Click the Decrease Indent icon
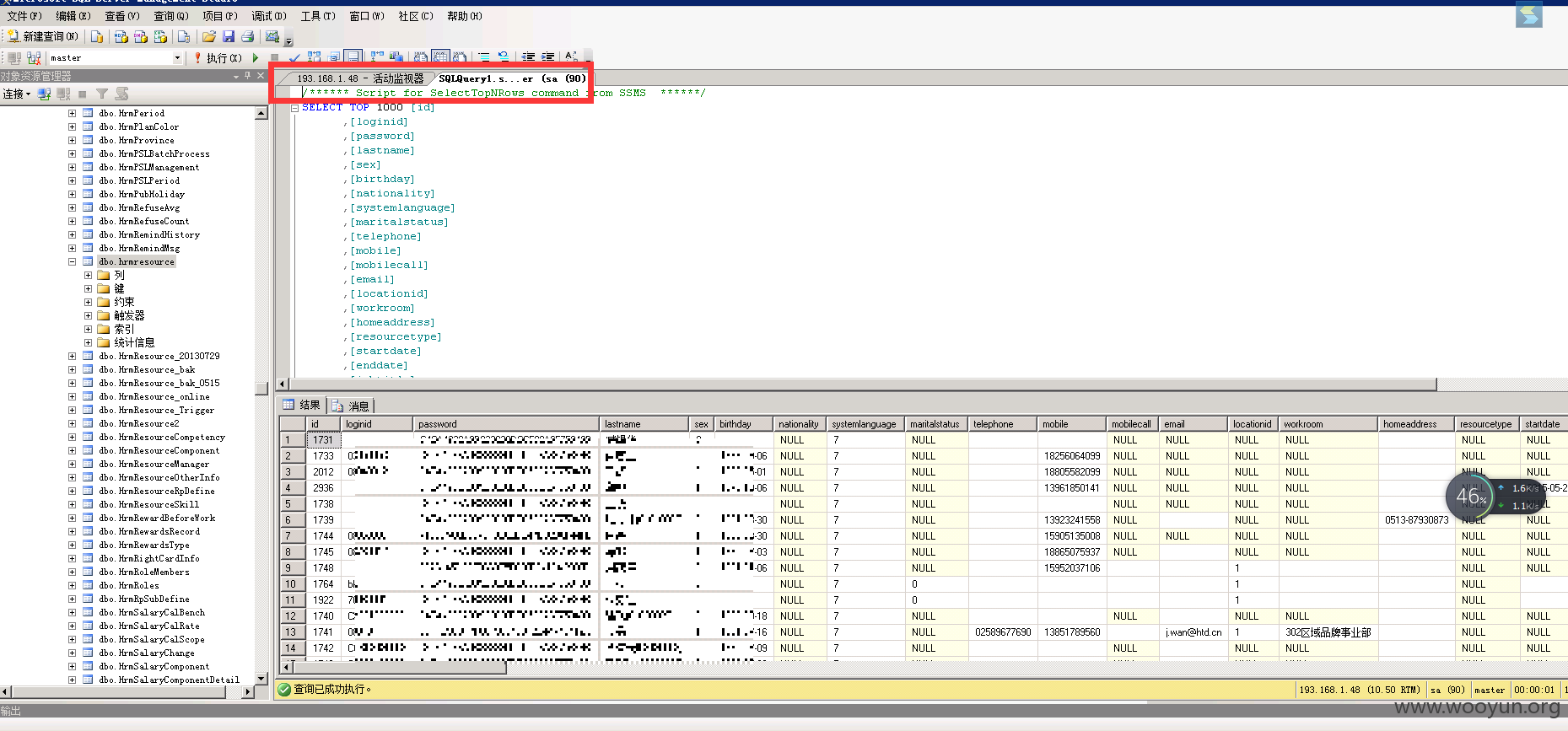Screen dimensions: 1568x731 [x=529, y=58]
